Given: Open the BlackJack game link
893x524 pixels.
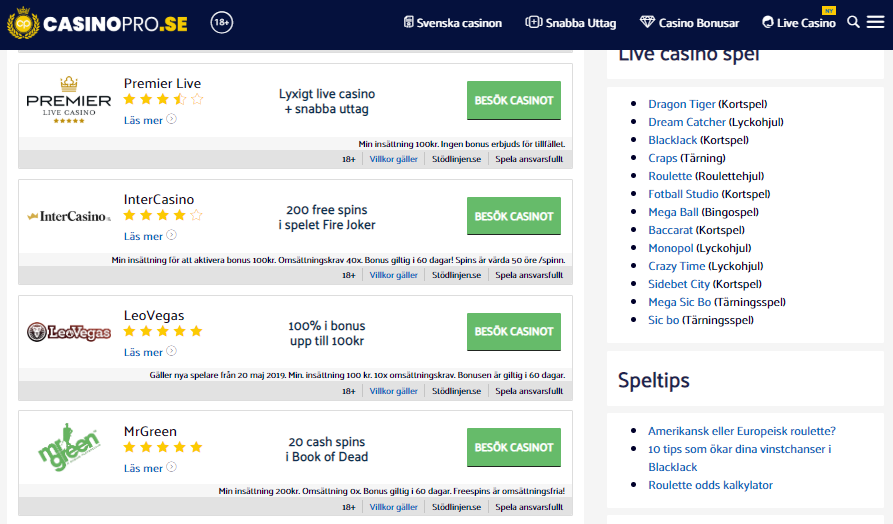Looking at the screenshot, I should (673, 140).
